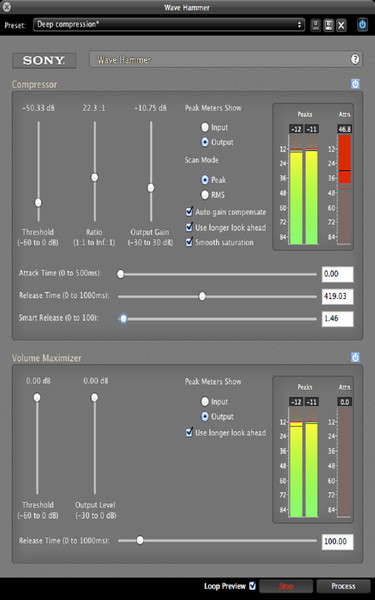Image resolution: width=375 pixels, height=600 pixels.
Task: Click the Wave Hammer help question mark icon
Action: pyautogui.click(x=355, y=59)
